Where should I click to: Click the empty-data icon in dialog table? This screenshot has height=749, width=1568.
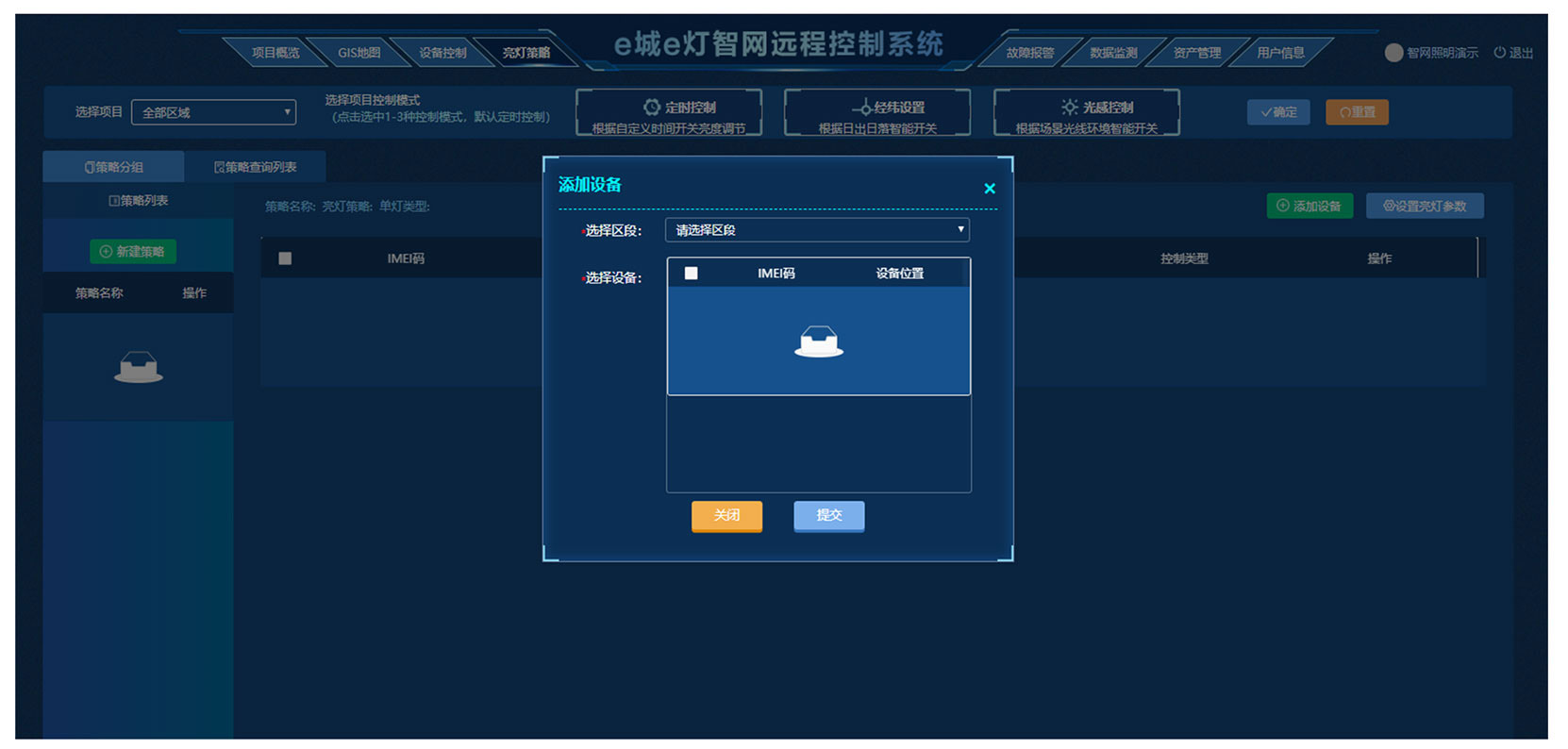click(819, 341)
